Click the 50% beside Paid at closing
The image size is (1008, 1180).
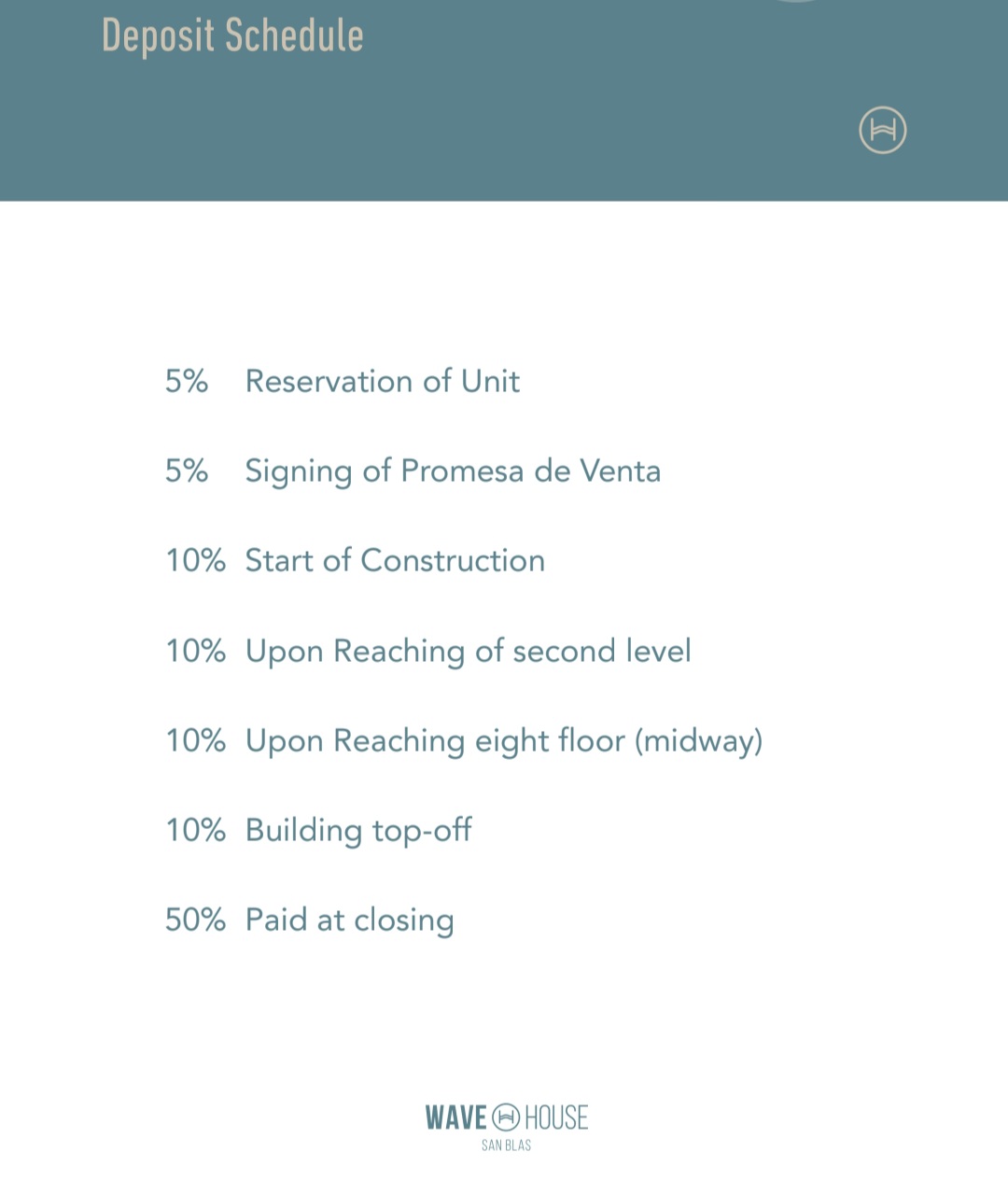[195, 920]
